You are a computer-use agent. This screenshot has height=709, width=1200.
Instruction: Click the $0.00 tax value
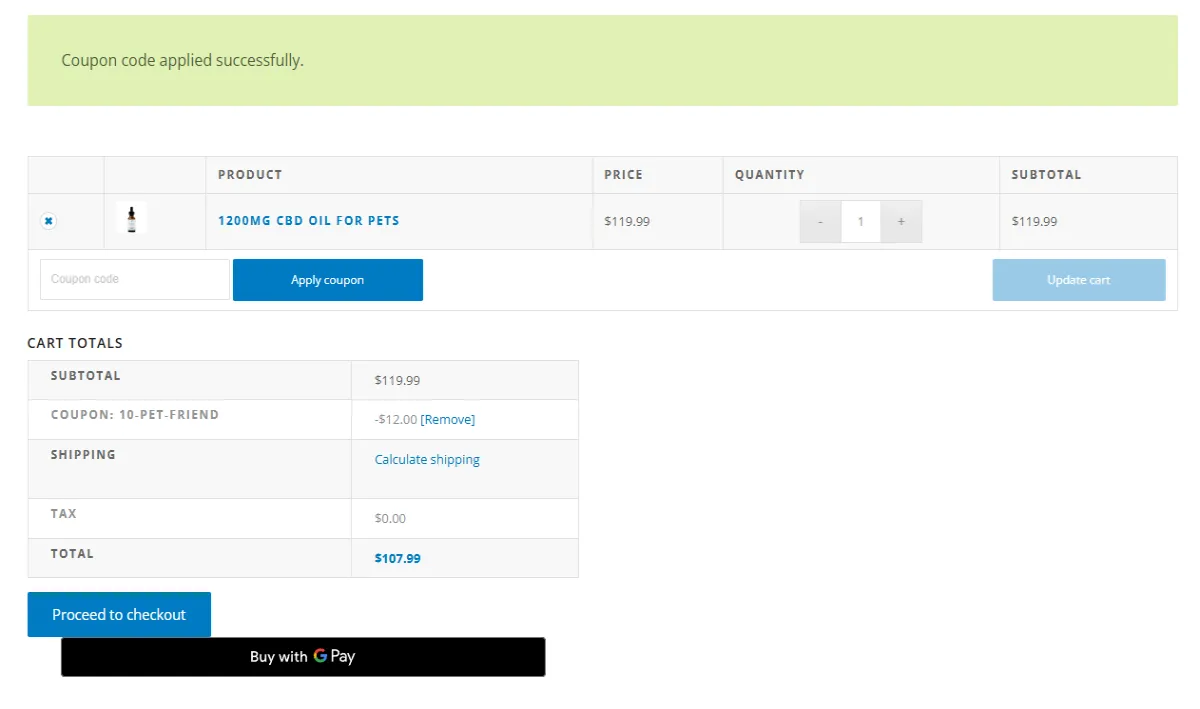(390, 519)
